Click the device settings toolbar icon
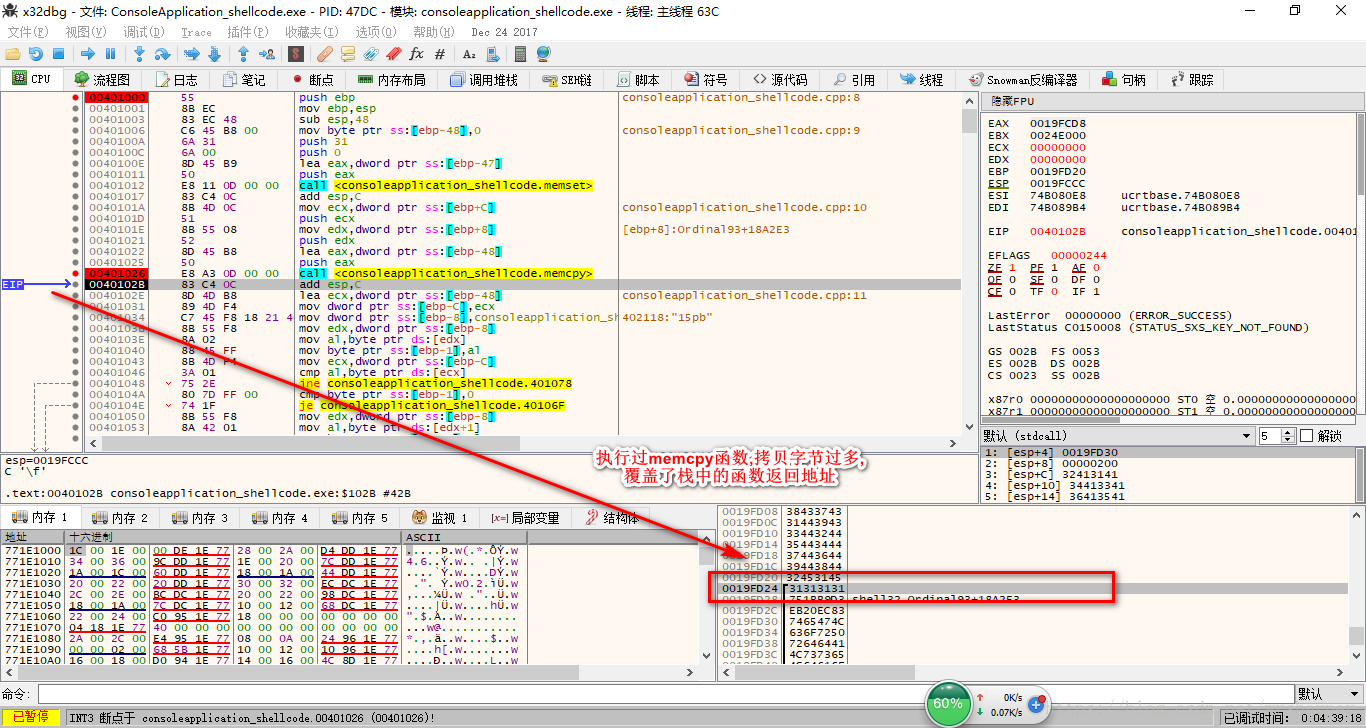Image resolution: width=1366 pixels, height=728 pixels. tap(491, 54)
